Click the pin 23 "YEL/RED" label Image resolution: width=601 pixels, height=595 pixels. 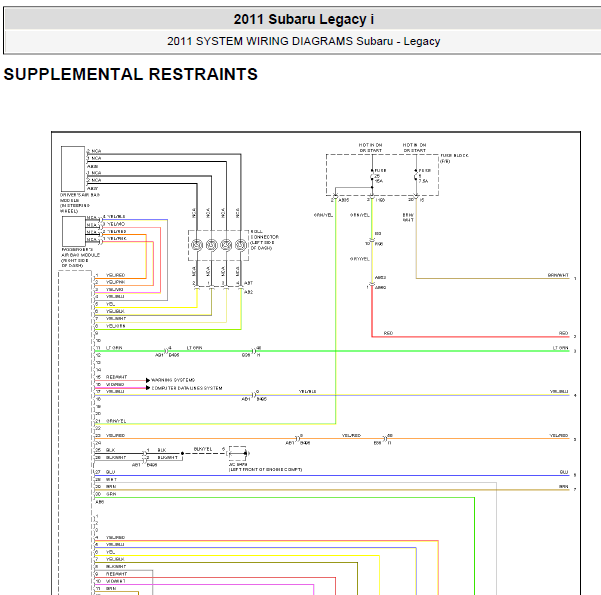click(x=115, y=436)
